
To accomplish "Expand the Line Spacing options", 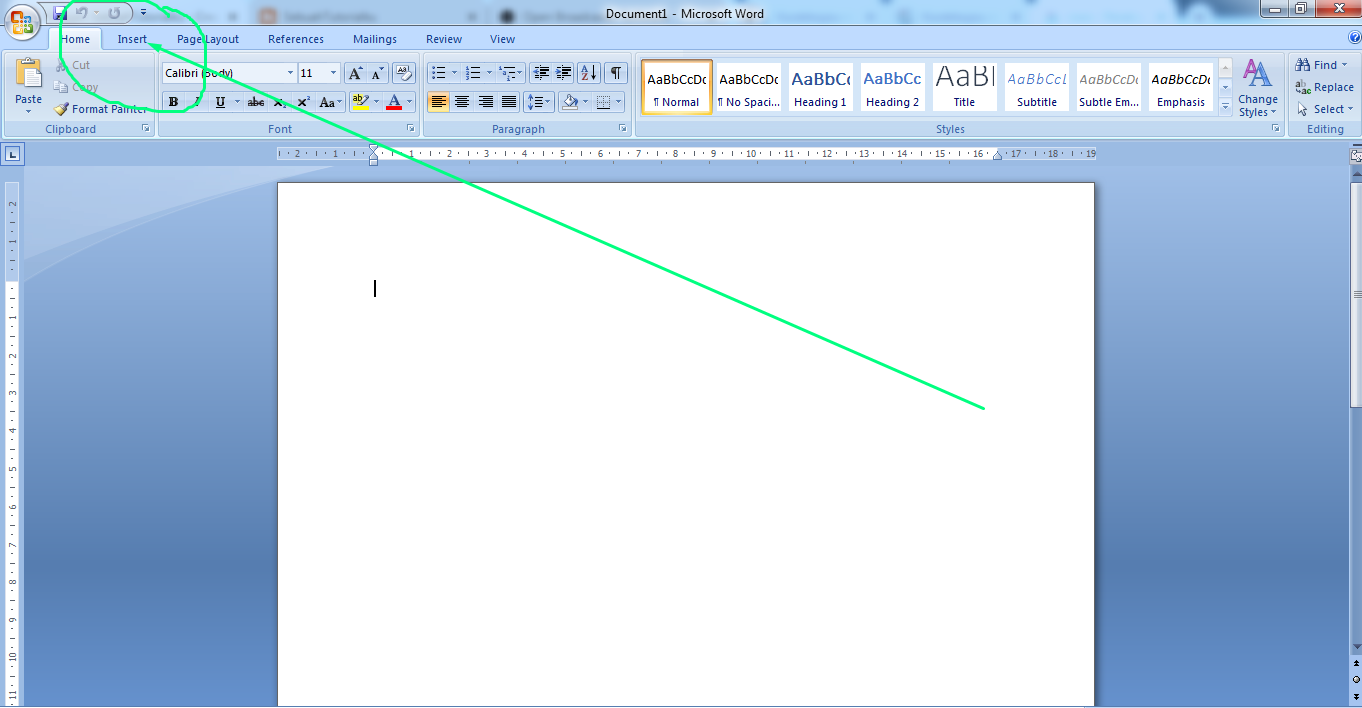I will tap(545, 101).
